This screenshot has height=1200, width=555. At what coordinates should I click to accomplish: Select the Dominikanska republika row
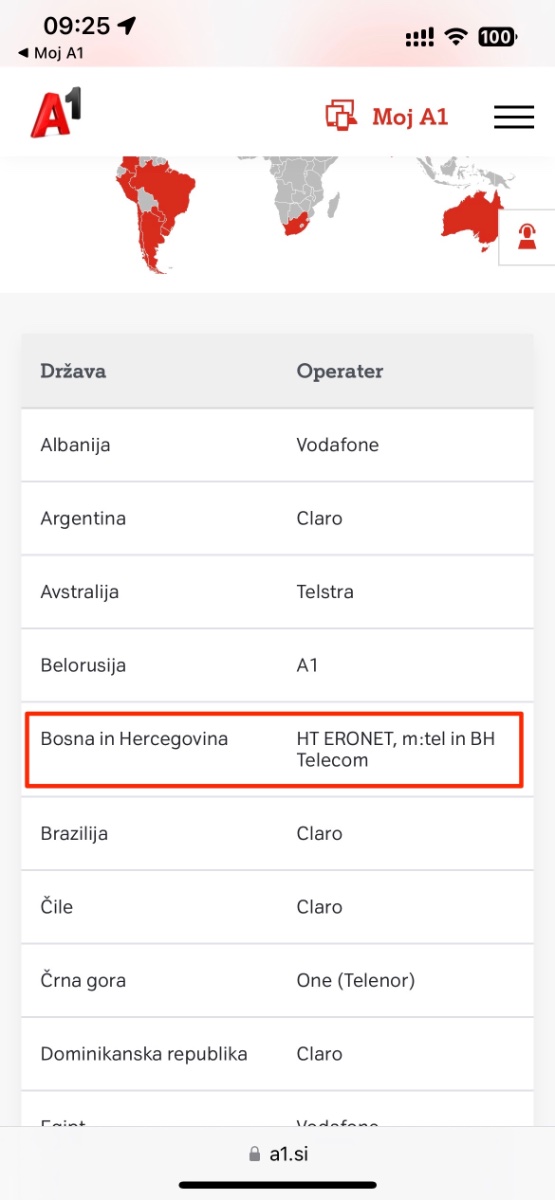277,1054
